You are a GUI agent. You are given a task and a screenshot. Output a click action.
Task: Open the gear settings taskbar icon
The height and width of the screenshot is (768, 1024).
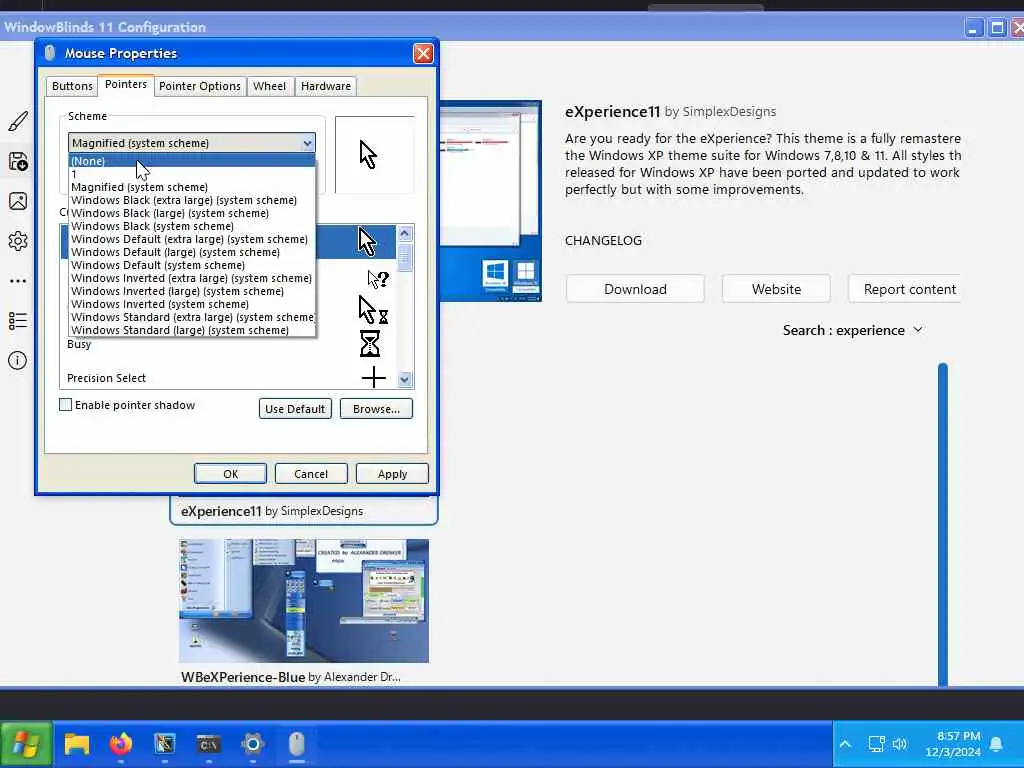pos(253,744)
